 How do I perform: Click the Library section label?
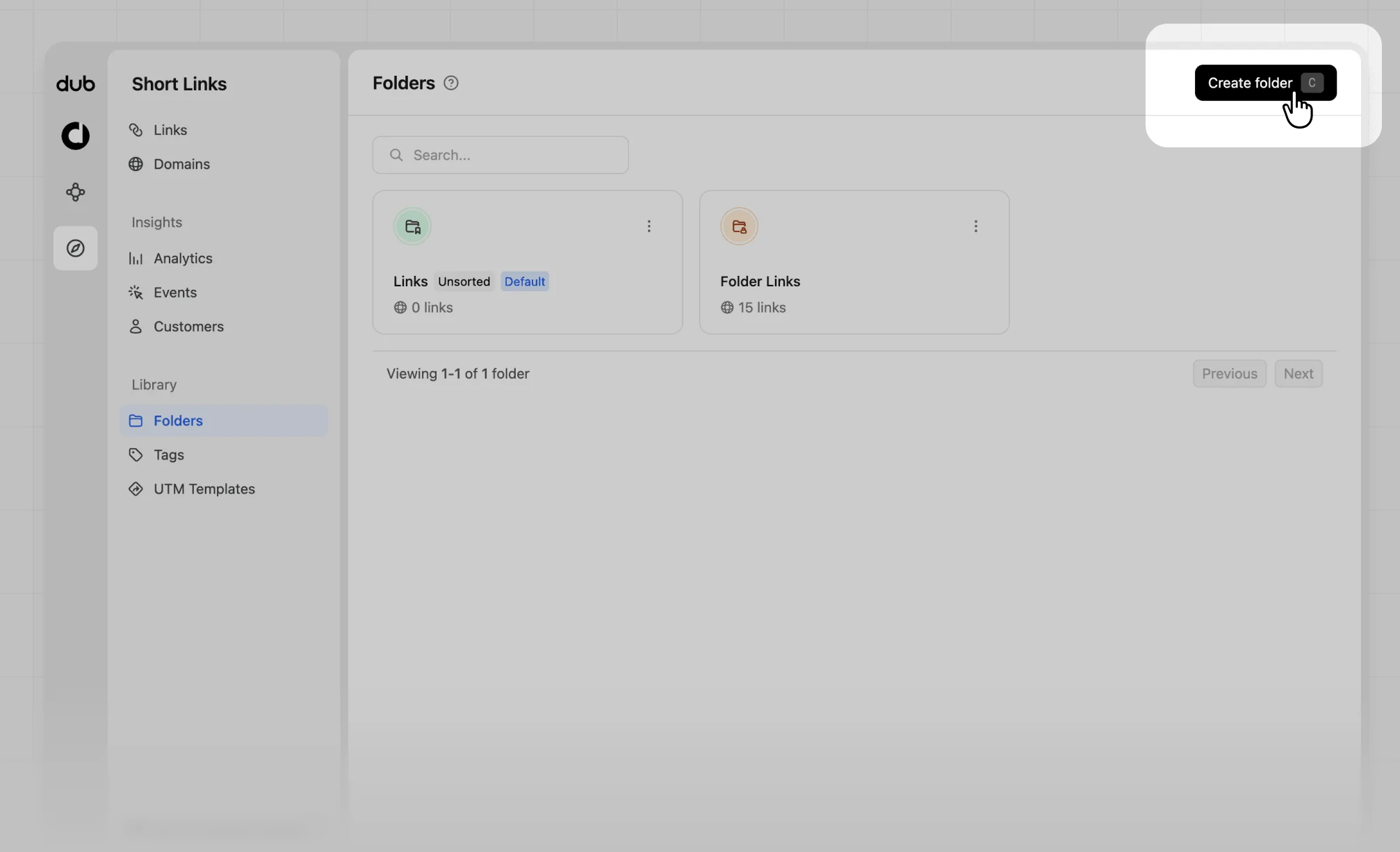click(x=154, y=385)
